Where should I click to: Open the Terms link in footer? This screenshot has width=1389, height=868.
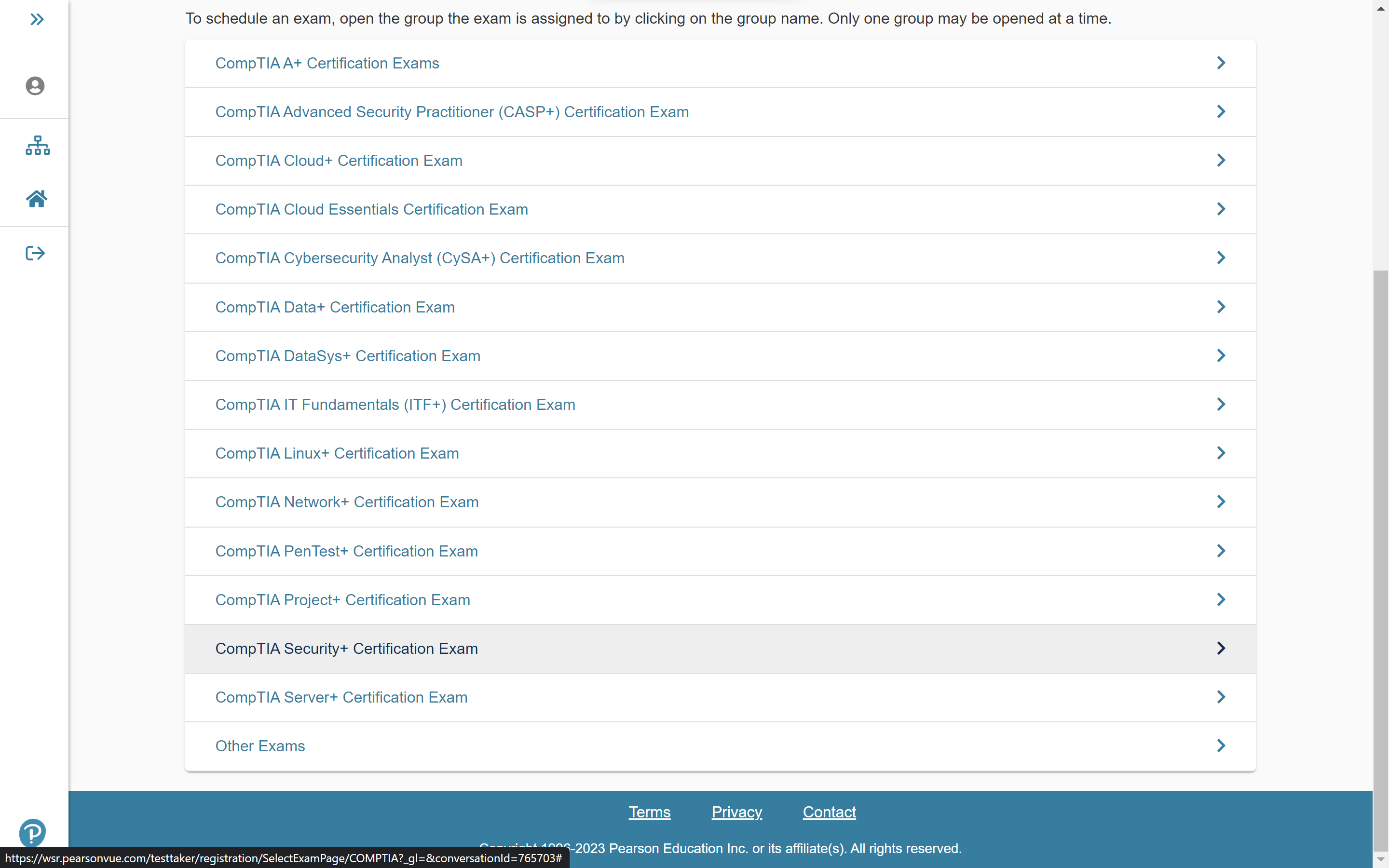click(x=649, y=812)
